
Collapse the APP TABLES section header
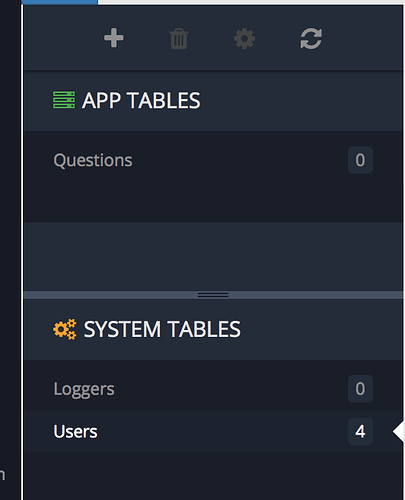213,101
